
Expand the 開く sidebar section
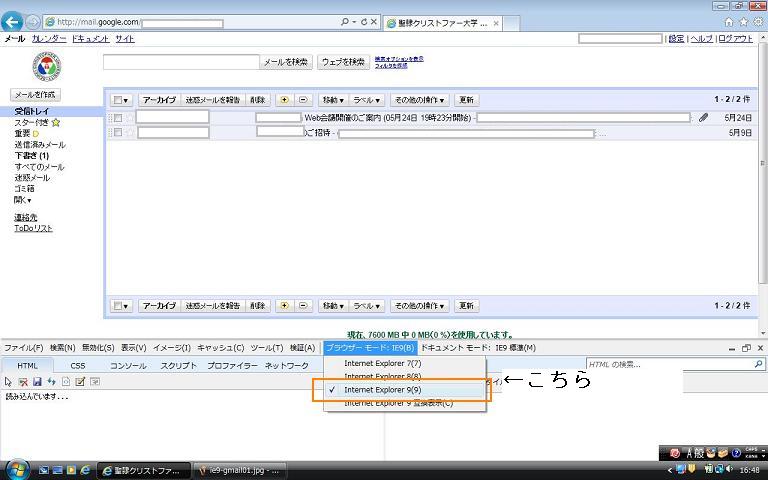pos(23,200)
